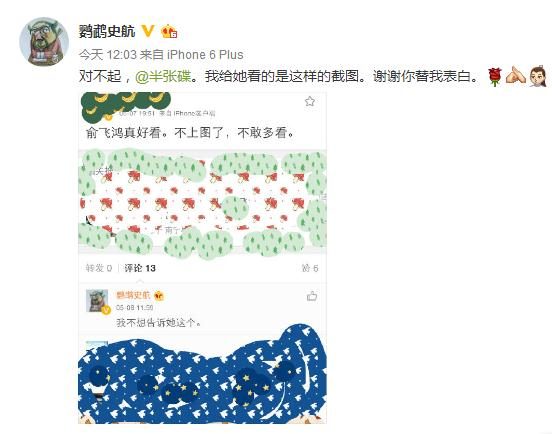
Task: Click the rose emoji in the post
Action: pyautogui.click(x=495, y=77)
